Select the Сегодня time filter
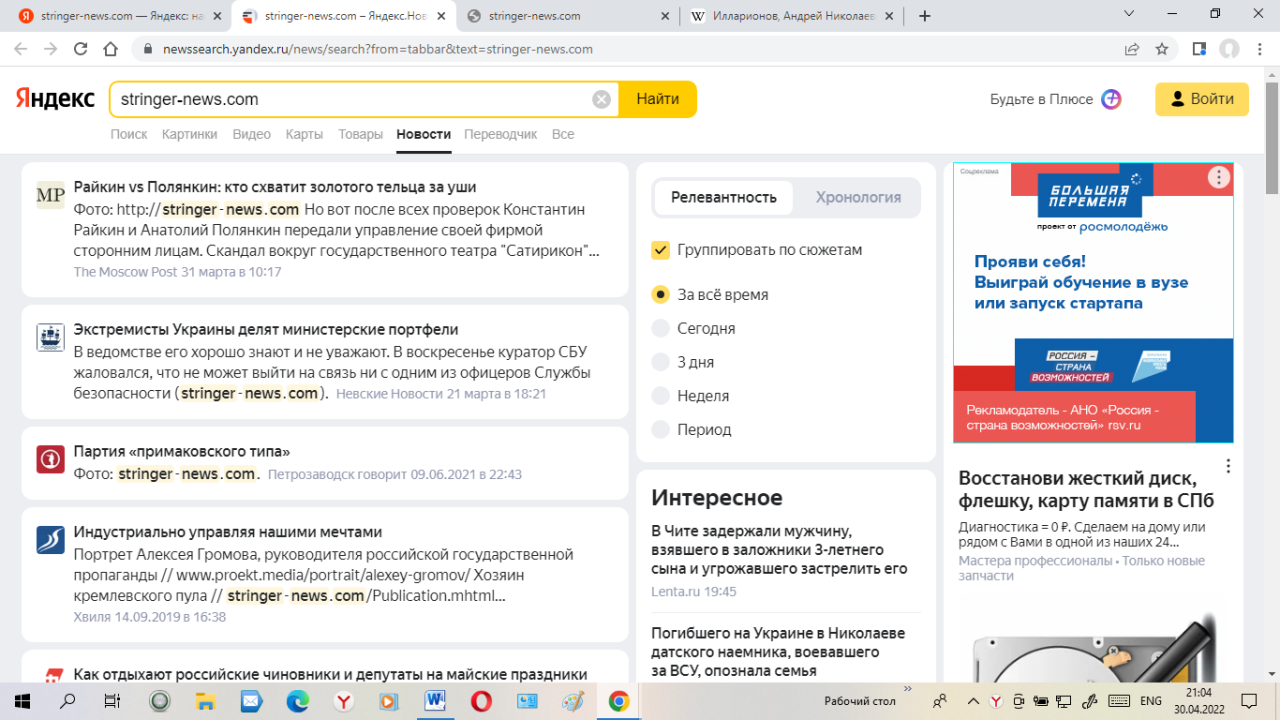The height and width of the screenshot is (720, 1280). pyautogui.click(x=660, y=328)
